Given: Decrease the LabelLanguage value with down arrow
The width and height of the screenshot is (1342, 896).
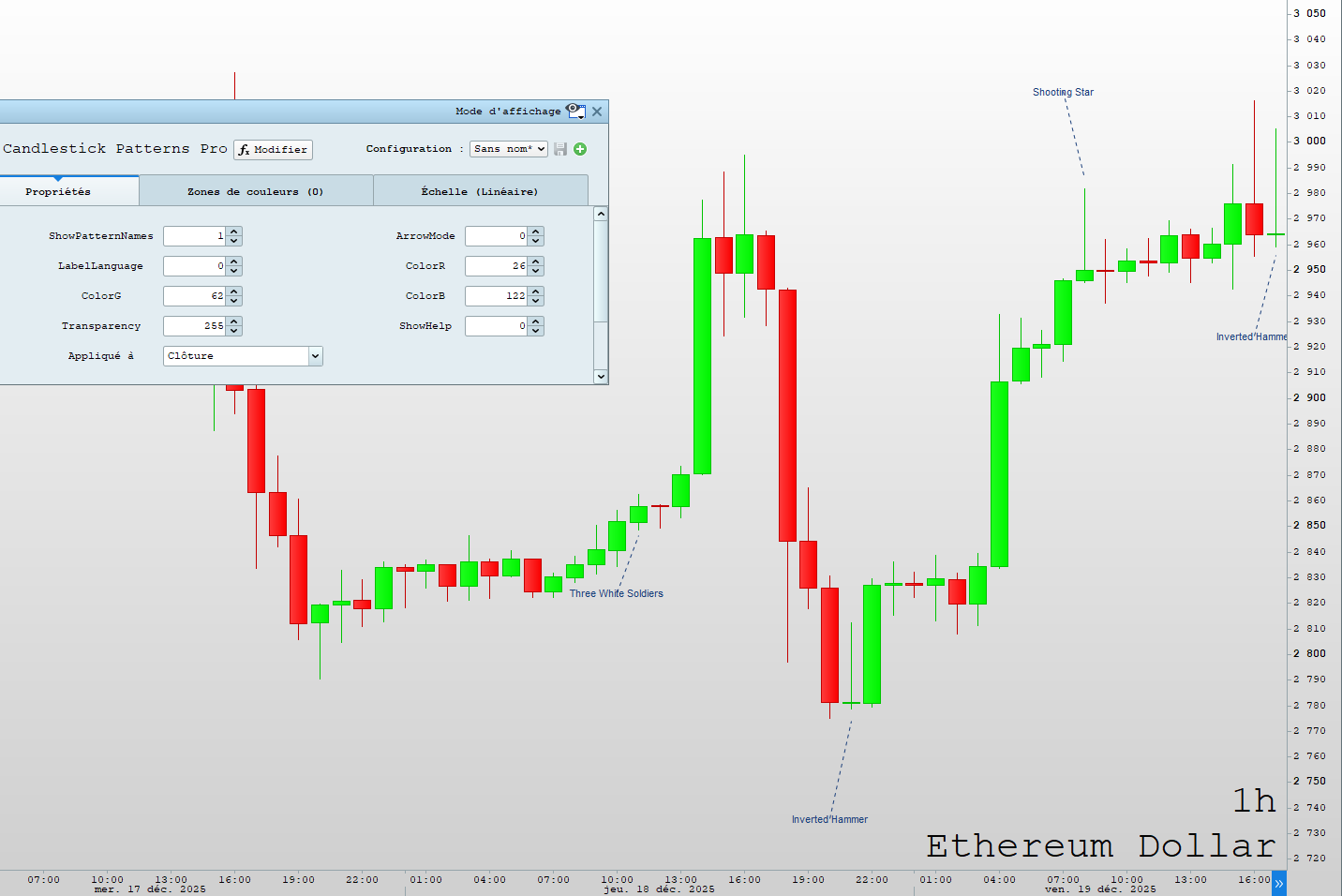Looking at the screenshot, I should pyautogui.click(x=234, y=271).
